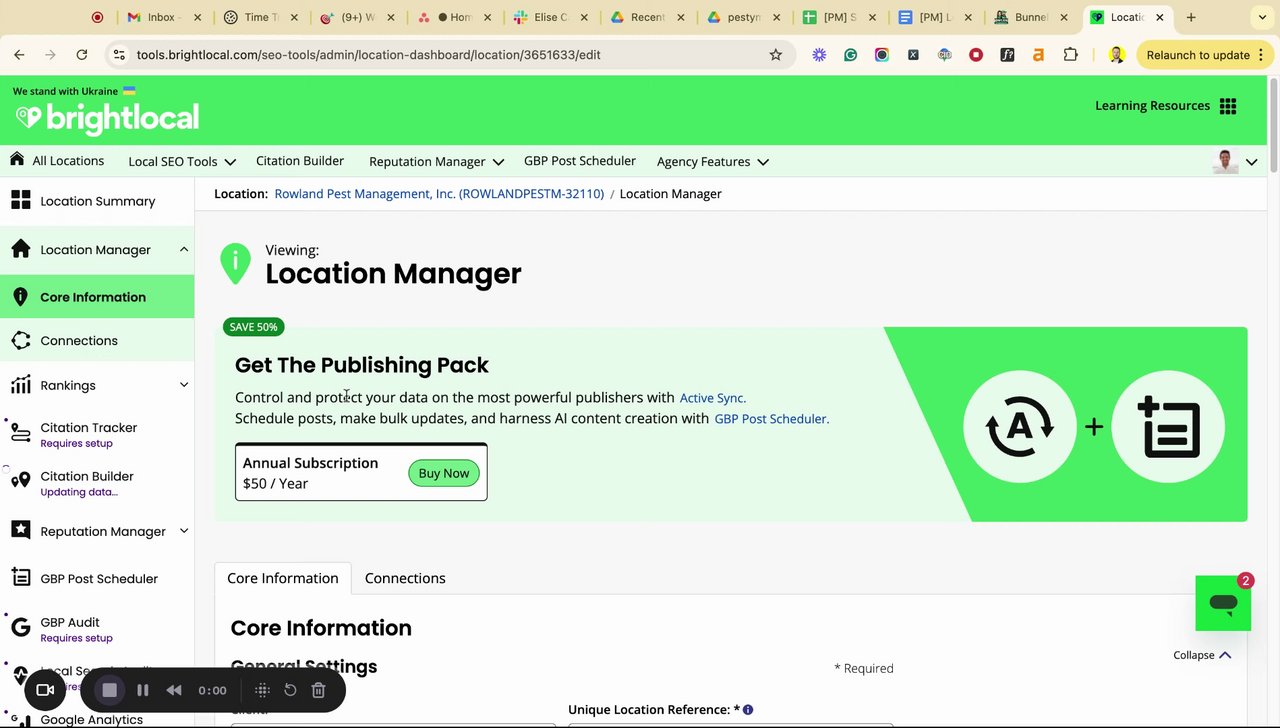
Task: Select Core Information in the sidebar
Action: [97, 297]
